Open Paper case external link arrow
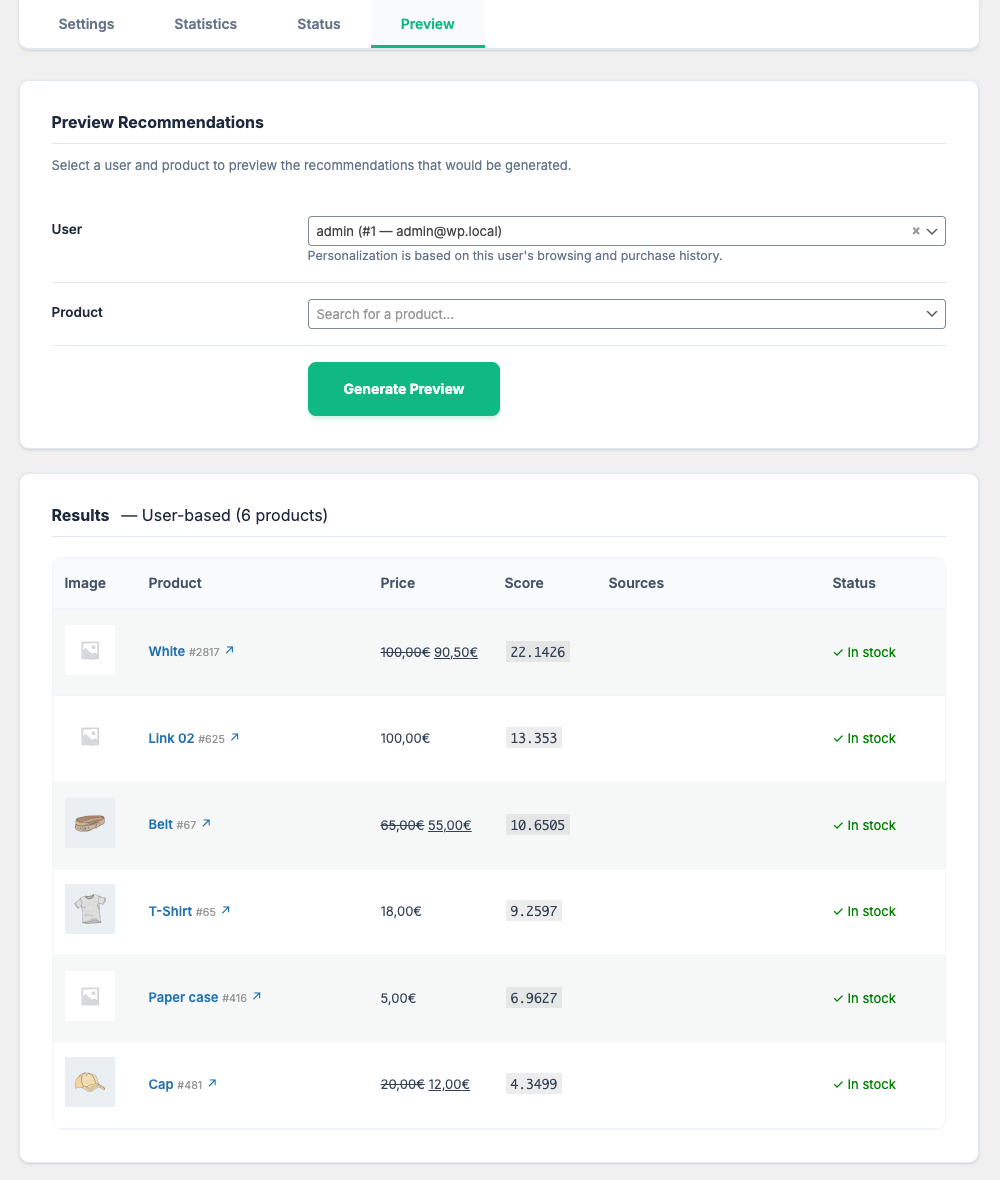 [257, 997]
